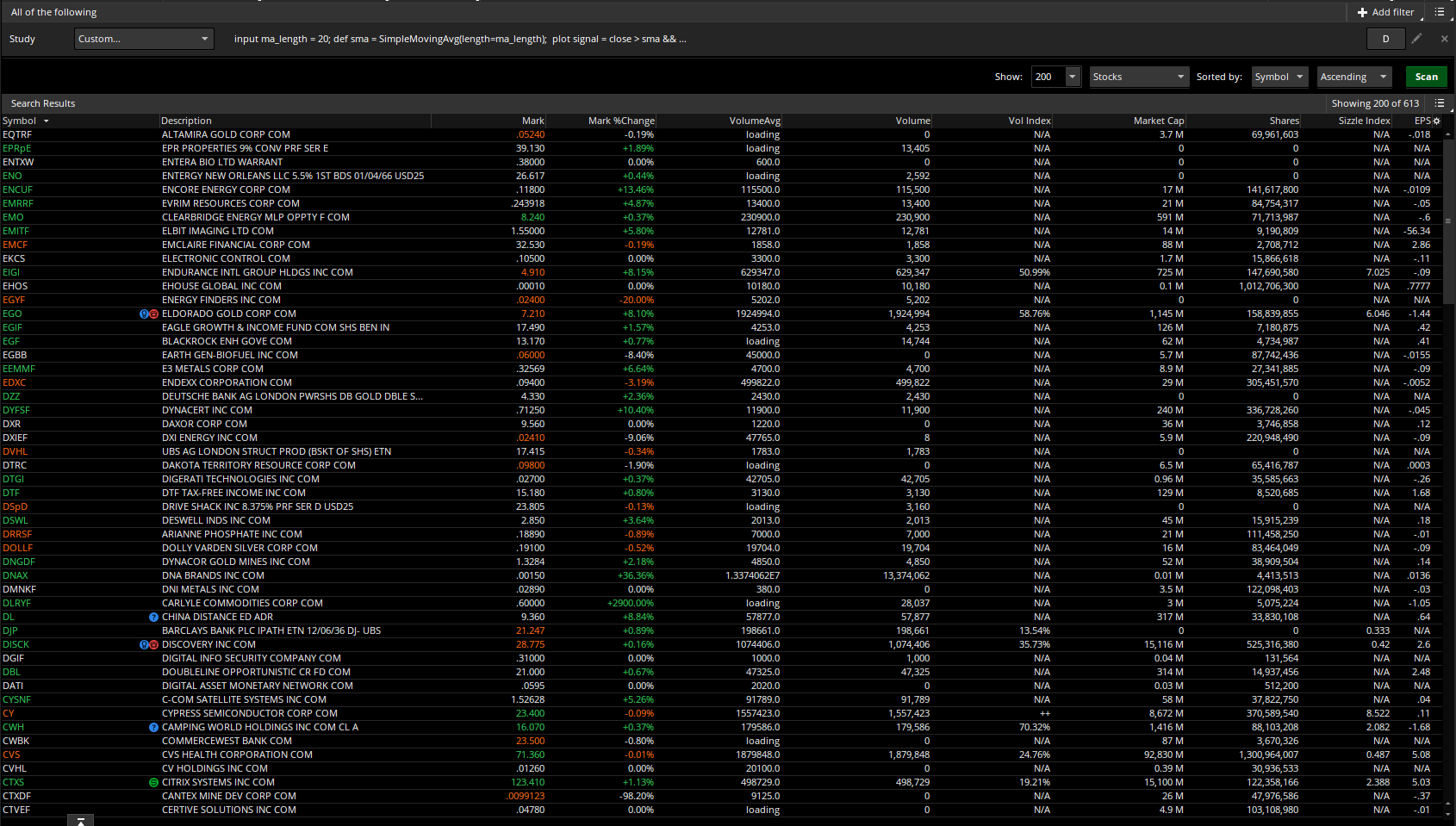Open the Sorted by Symbol dropdown
Viewport: 1456px width, 826px height.
point(1279,77)
